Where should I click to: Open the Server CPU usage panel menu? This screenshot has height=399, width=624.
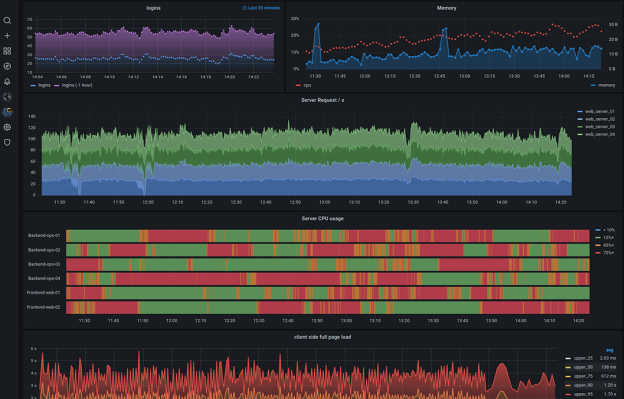pos(322,218)
